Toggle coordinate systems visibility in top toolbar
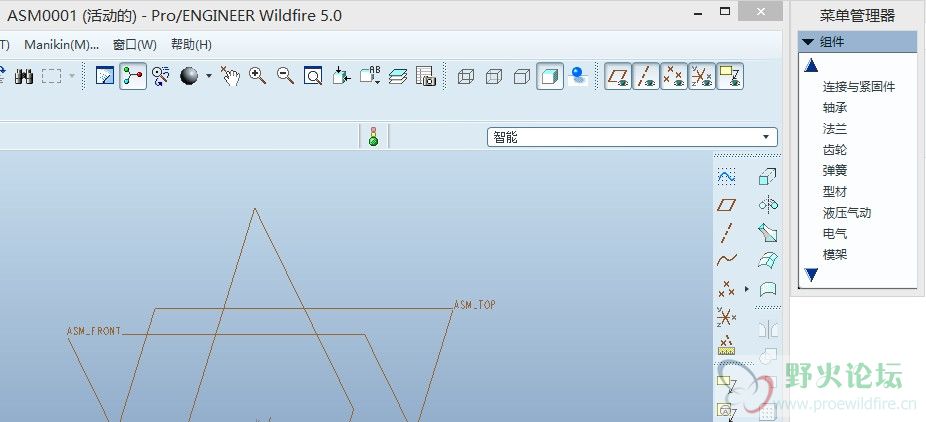Screen dimensions: 926x422 pos(702,76)
